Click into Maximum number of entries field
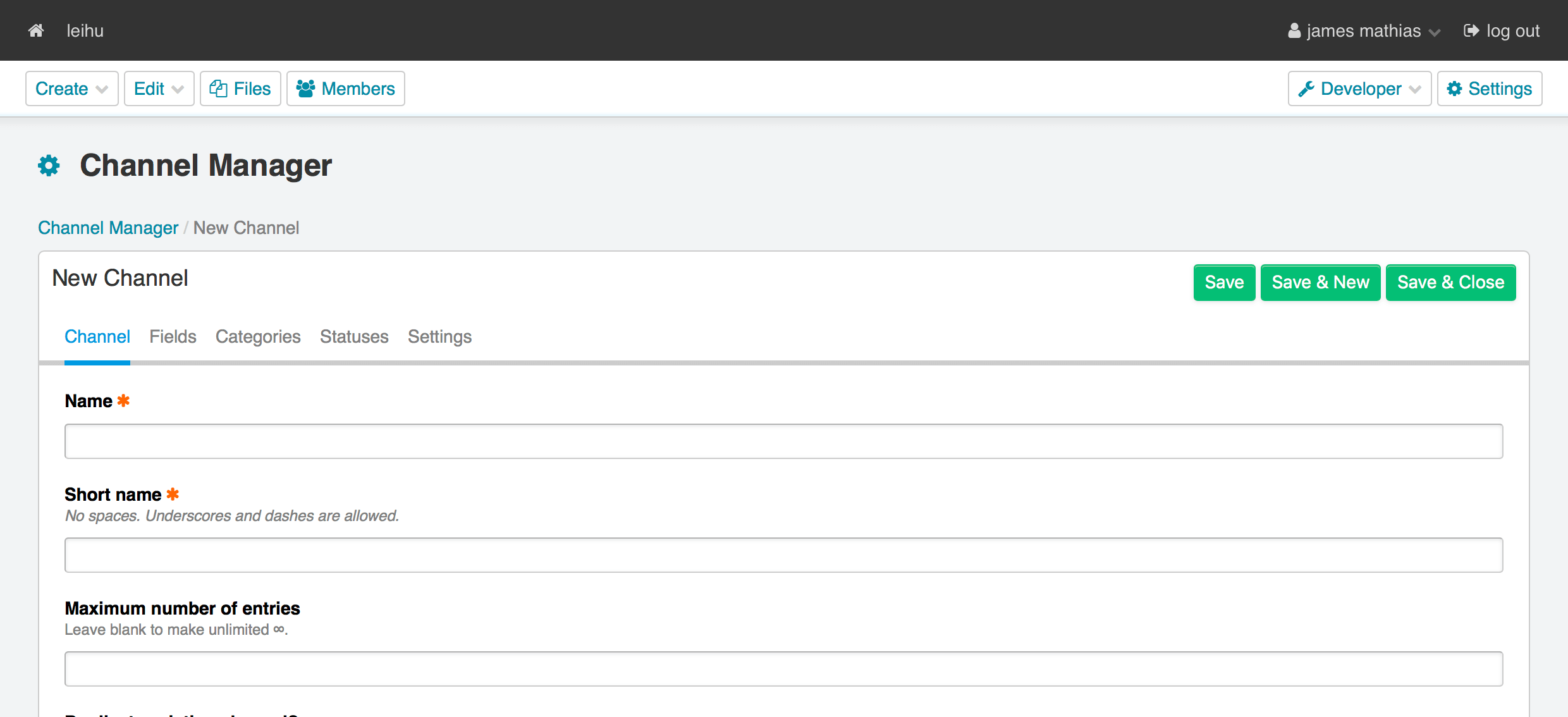The height and width of the screenshot is (717, 1568). [783, 669]
